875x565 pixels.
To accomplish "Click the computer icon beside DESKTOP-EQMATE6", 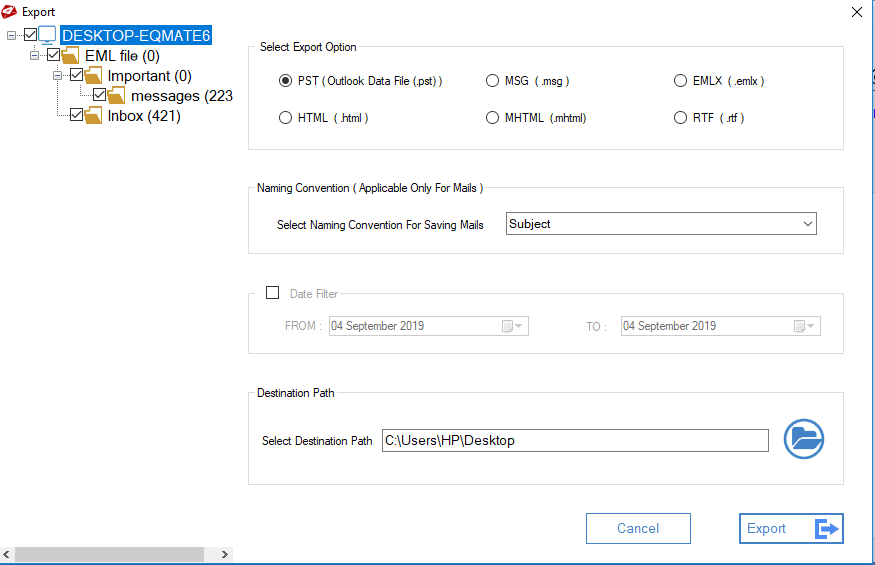I will pyautogui.click(x=47, y=35).
